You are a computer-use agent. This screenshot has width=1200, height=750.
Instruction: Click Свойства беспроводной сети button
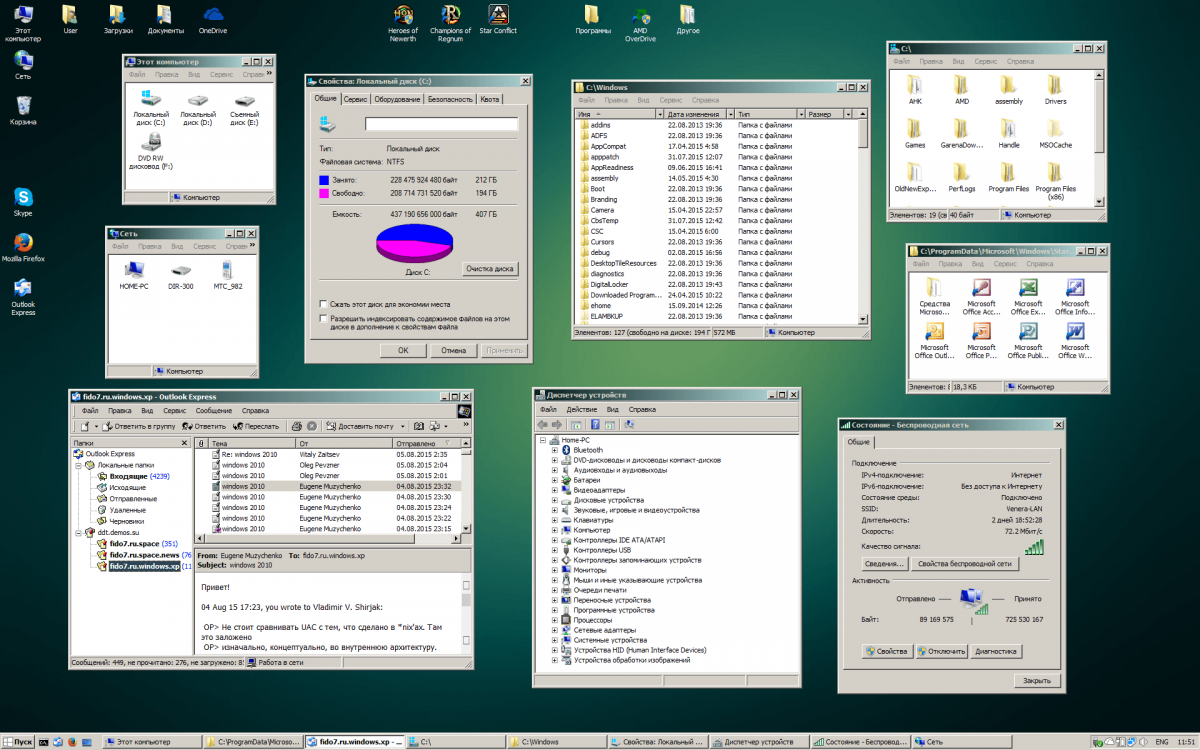tap(965, 563)
